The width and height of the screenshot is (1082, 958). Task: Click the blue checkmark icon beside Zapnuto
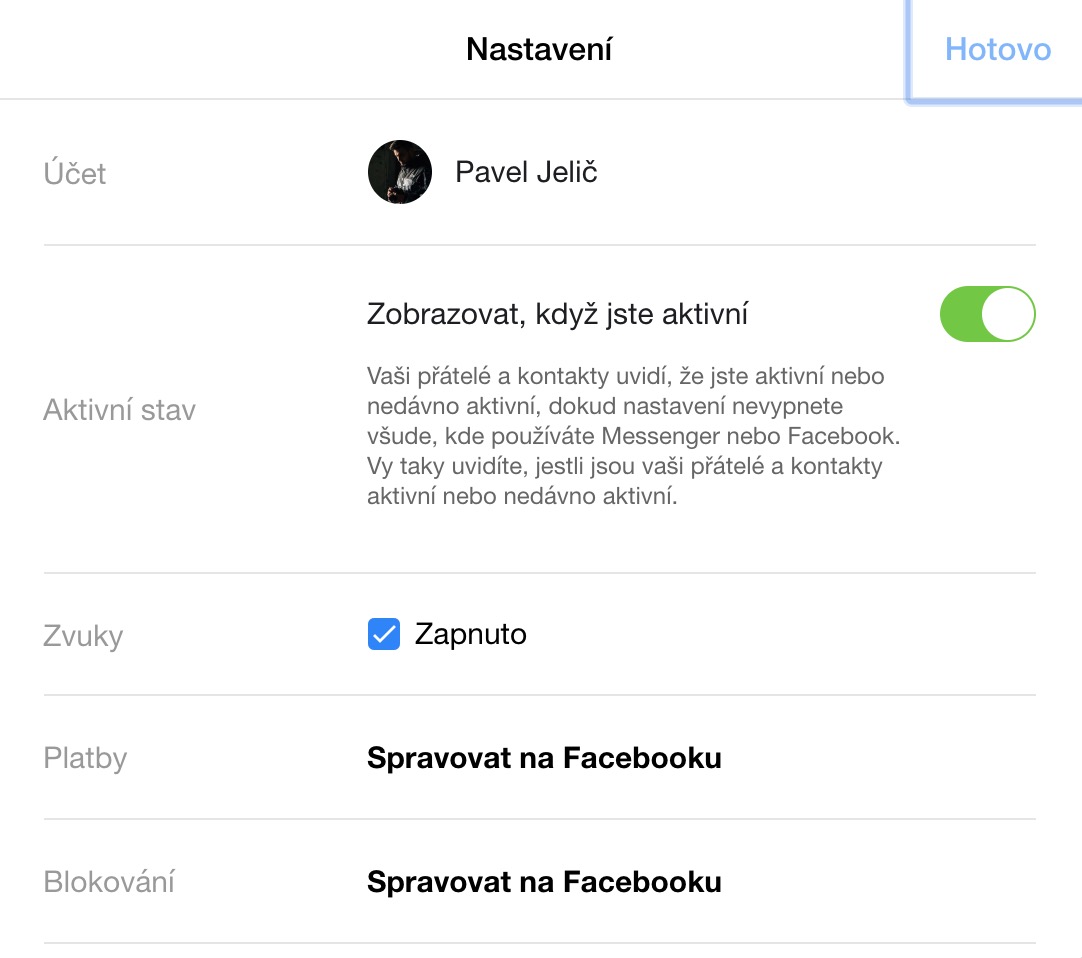coord(384,634)
